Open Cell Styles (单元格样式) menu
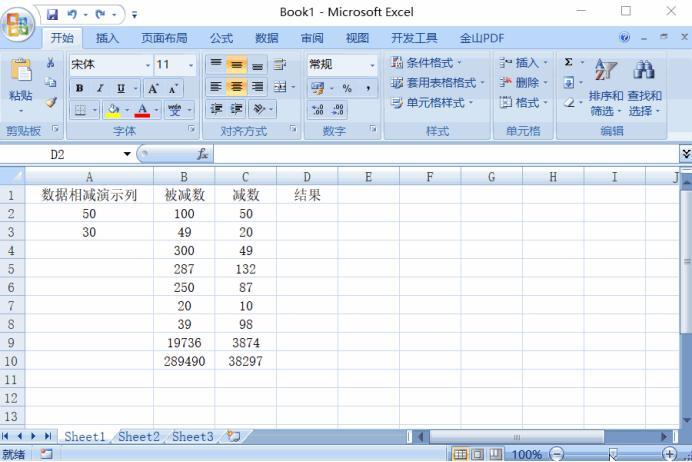 pos(432,103)
